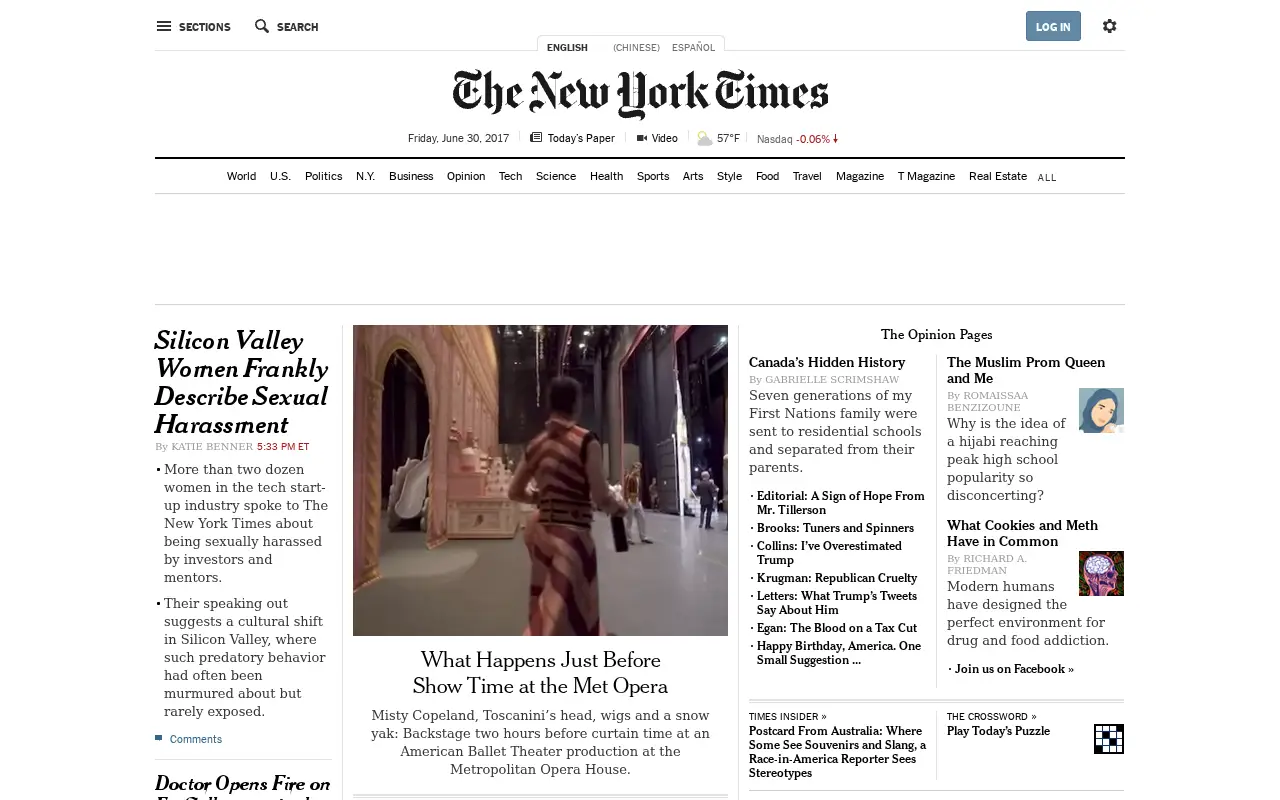Open Krugman: Republican Cruelty link
The width and height of the screenshot is (1280, 800).
[836, 578]
